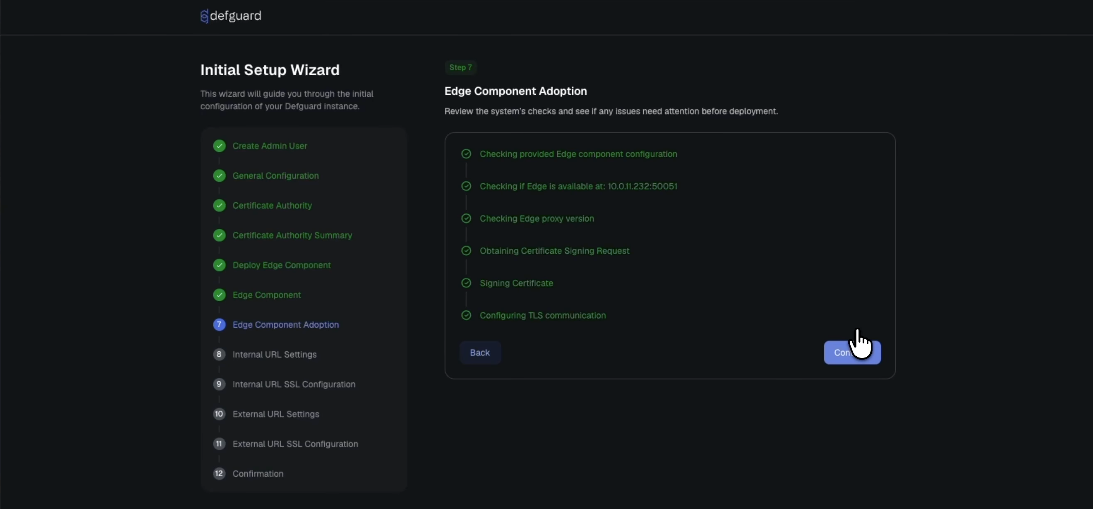Click the step 12 Confirmation number circle
Viewport: 1093px width, 509px height.
click(219, 473)
